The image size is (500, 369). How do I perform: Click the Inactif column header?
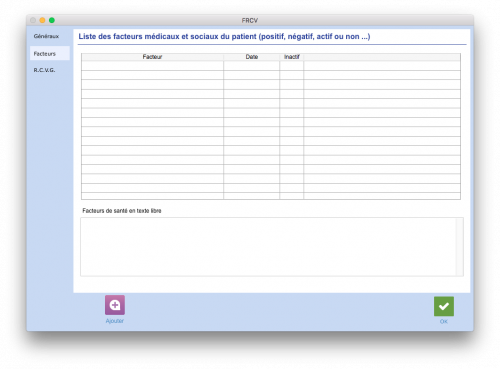pyautogui.click(x=292, y=57)
